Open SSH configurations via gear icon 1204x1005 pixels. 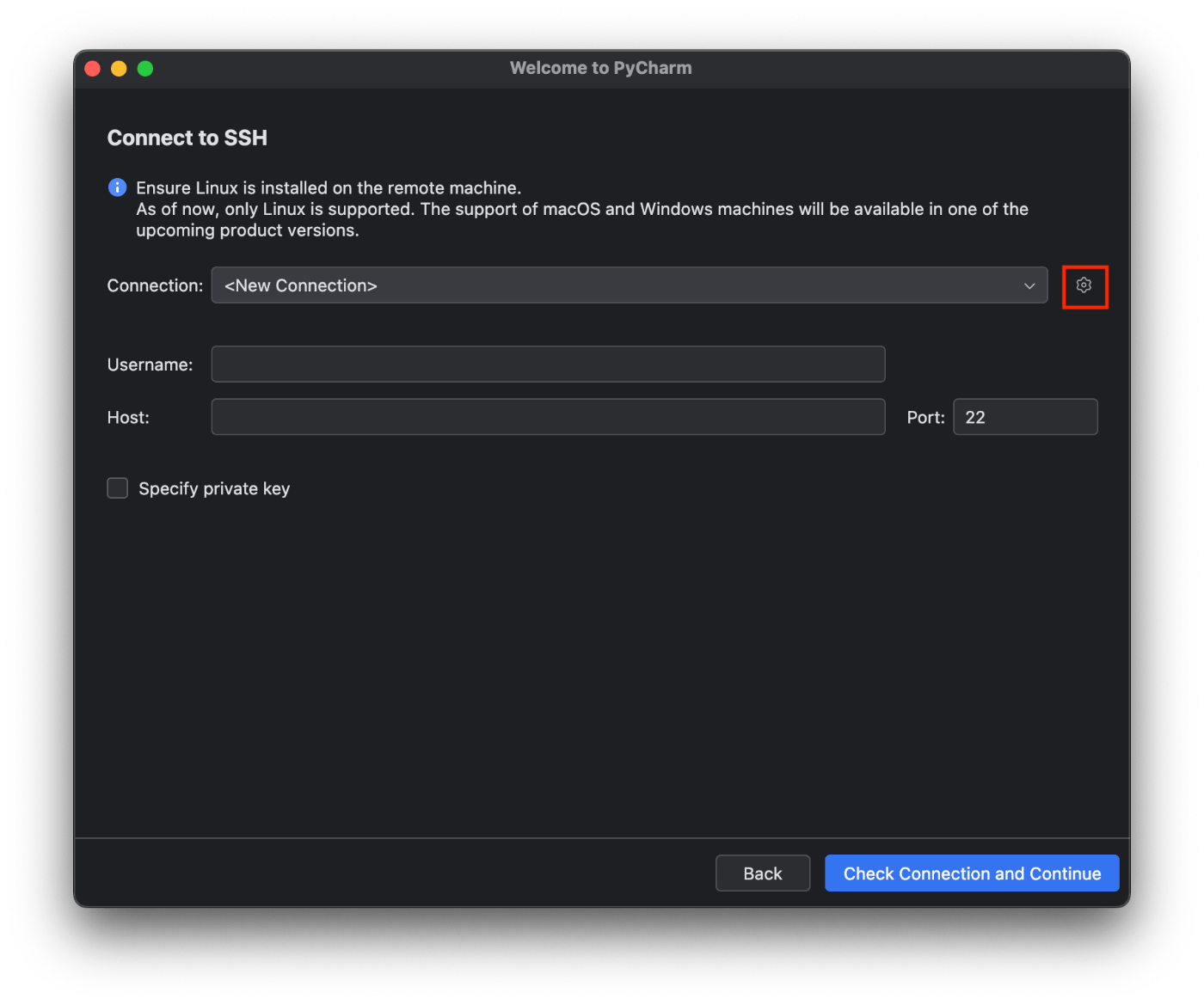1084,285
